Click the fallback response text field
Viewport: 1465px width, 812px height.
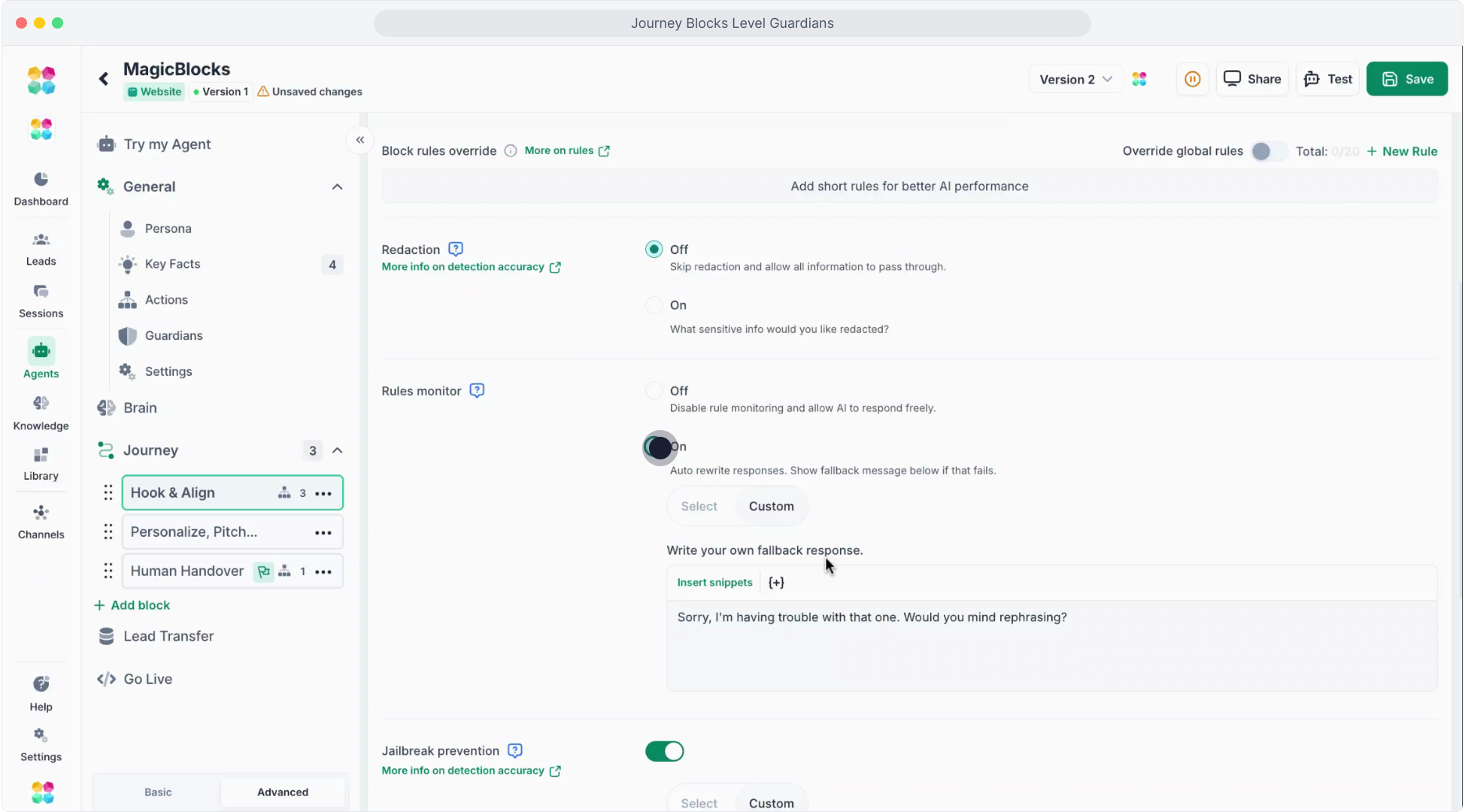[x=1051, y=644]
